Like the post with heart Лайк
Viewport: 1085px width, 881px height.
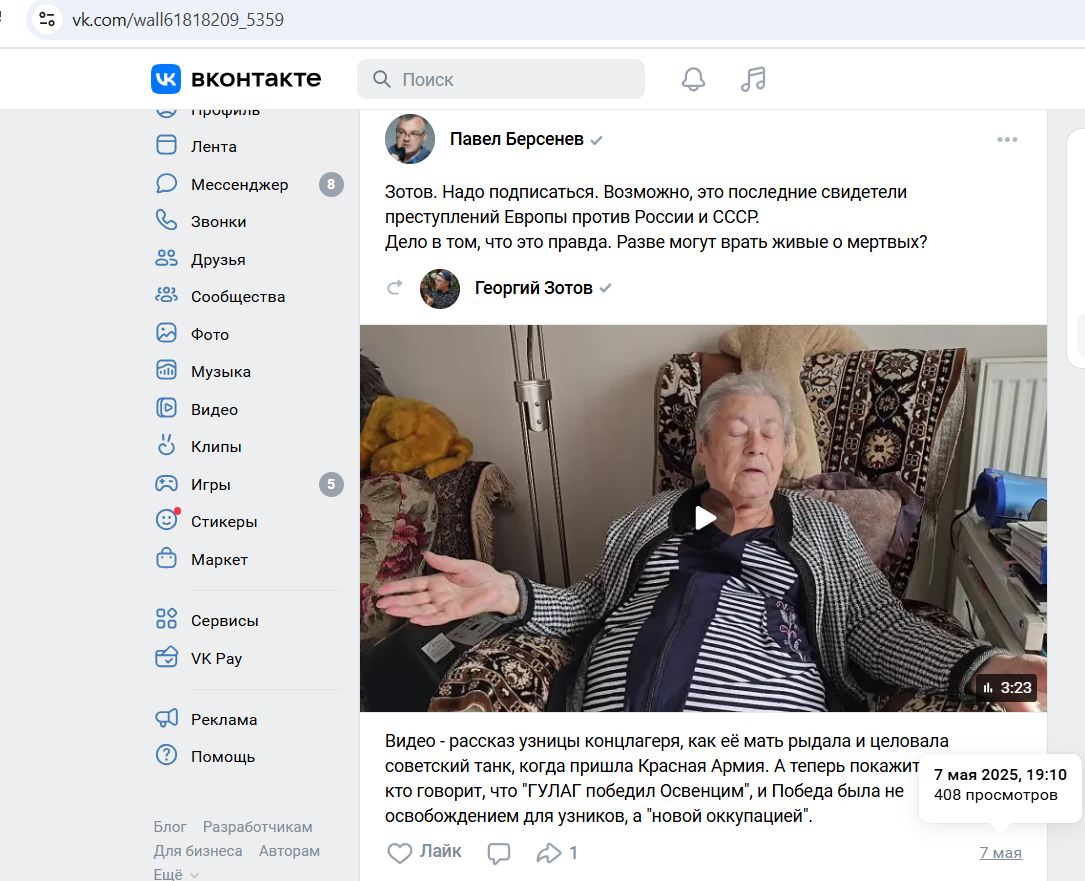tap(424, 852)
